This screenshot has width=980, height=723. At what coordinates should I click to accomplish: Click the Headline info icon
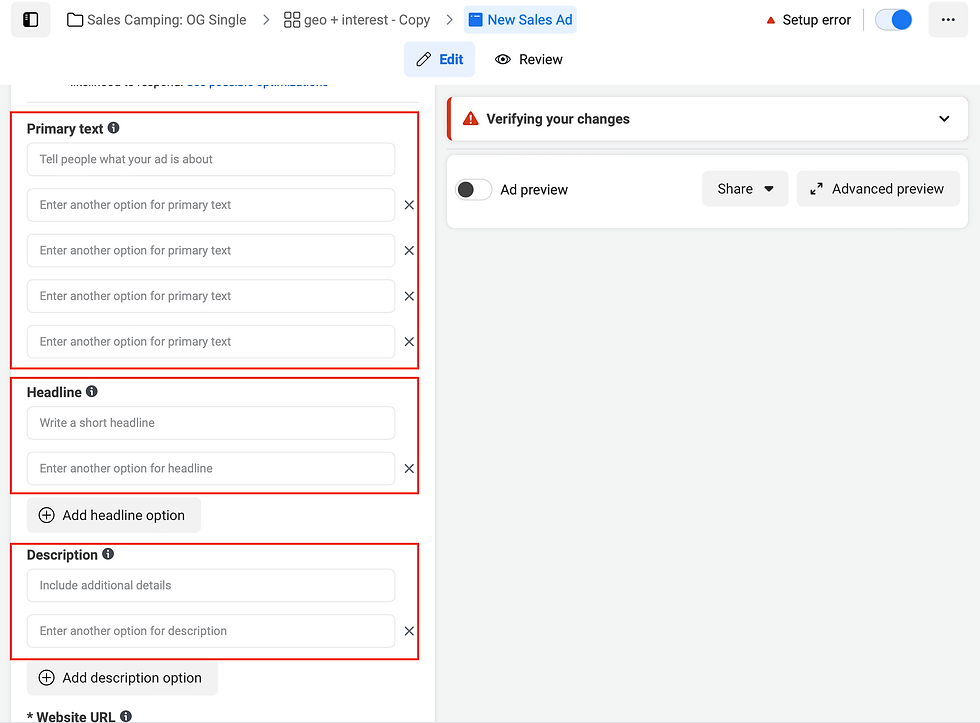coord(92,392)
